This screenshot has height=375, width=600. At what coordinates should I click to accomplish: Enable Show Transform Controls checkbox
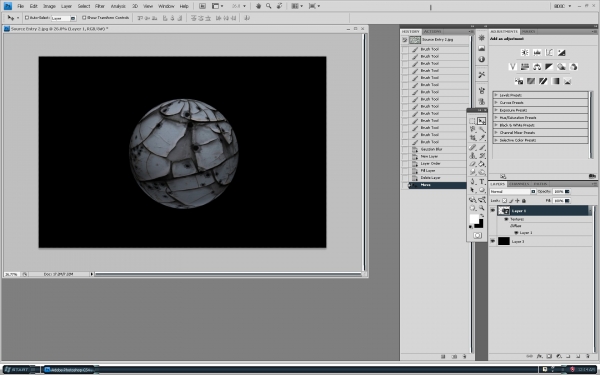[x=84, y=18]
